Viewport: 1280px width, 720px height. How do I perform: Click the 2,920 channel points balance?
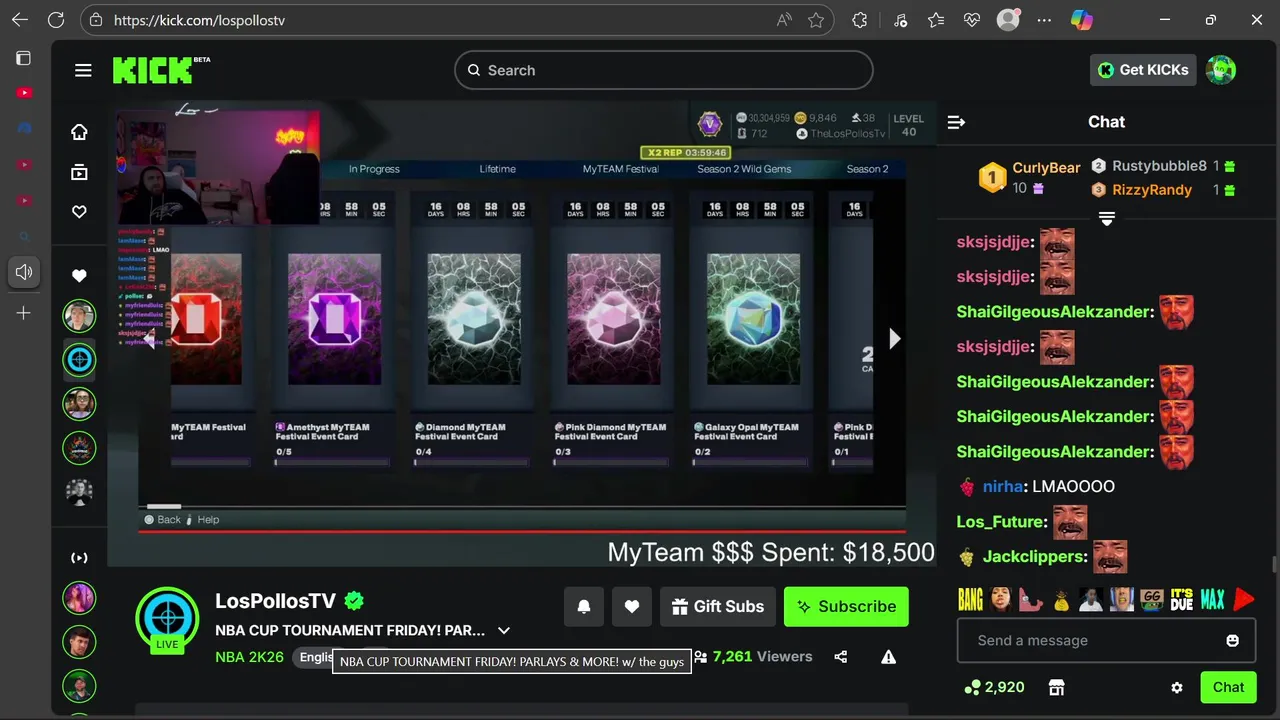(x=994, y=687)
